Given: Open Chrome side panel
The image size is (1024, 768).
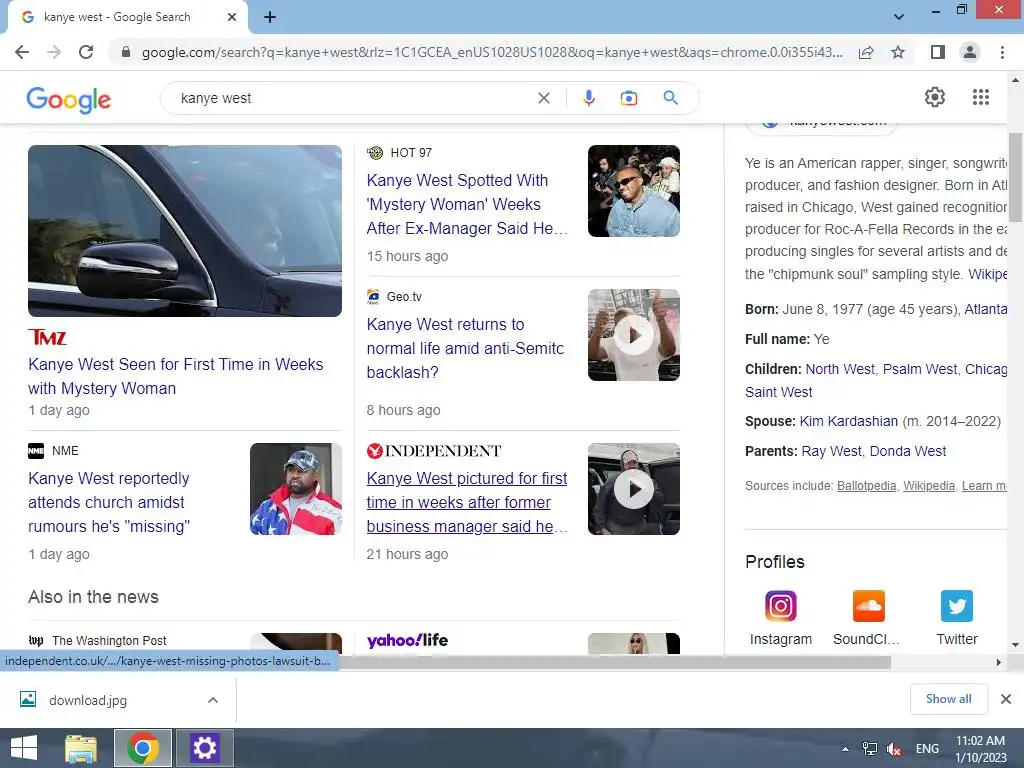Looking at the screenshot, I should (x=937, y=52).
